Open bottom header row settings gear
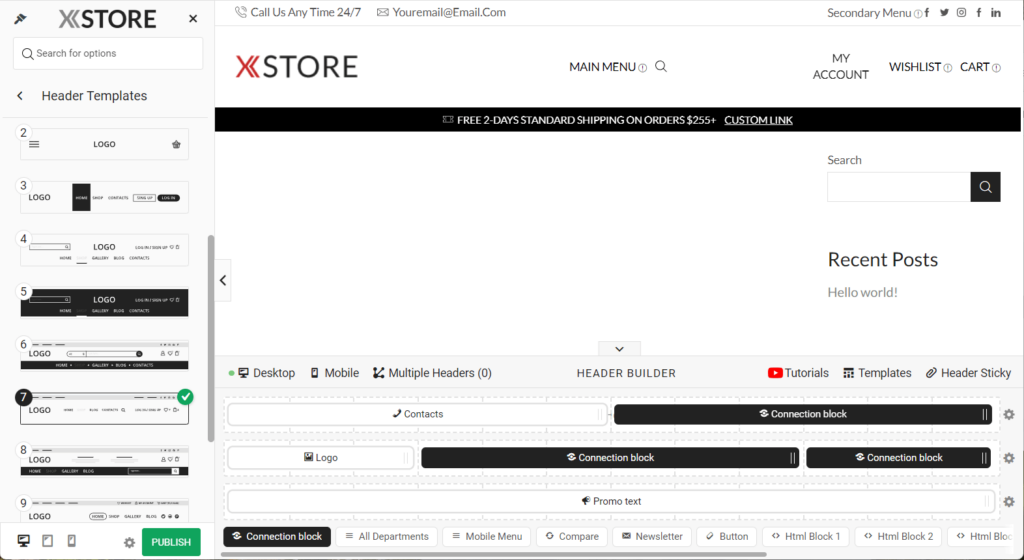Viewport: 1024px width, 560px height. point(1009,502)
